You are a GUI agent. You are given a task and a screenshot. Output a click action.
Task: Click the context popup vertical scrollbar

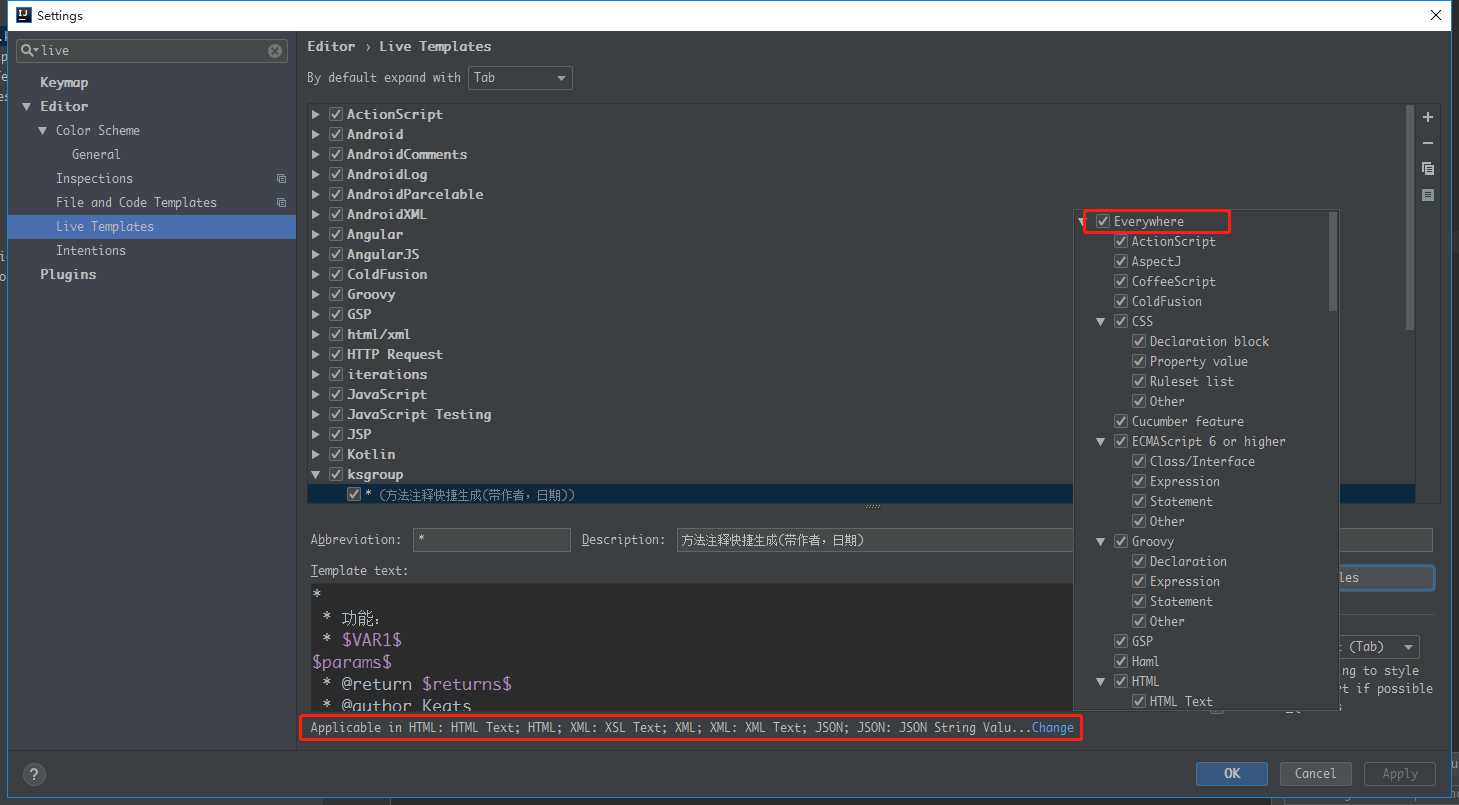(1332, 262)
